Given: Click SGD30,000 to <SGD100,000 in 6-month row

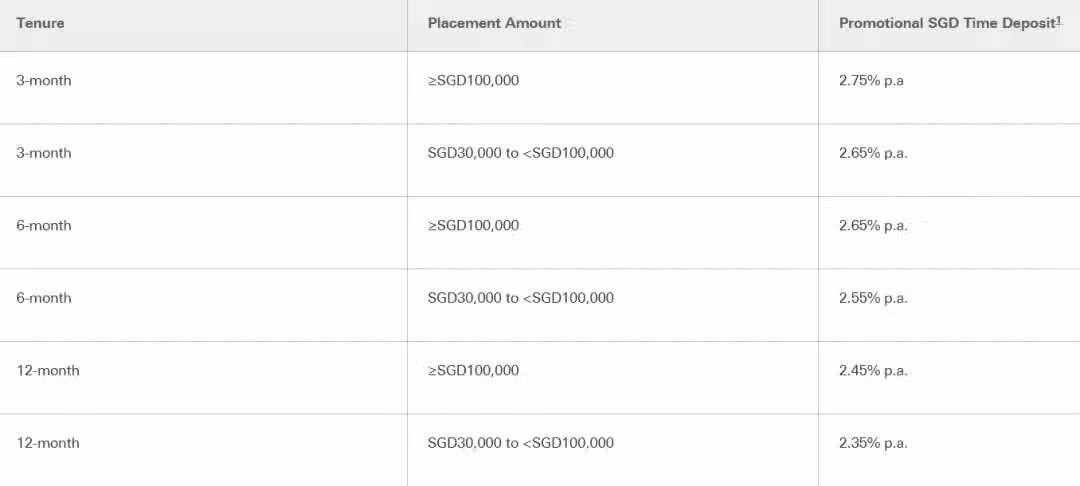Looking at the screenshot, I should pyautogui.click(x=521, y=298).
